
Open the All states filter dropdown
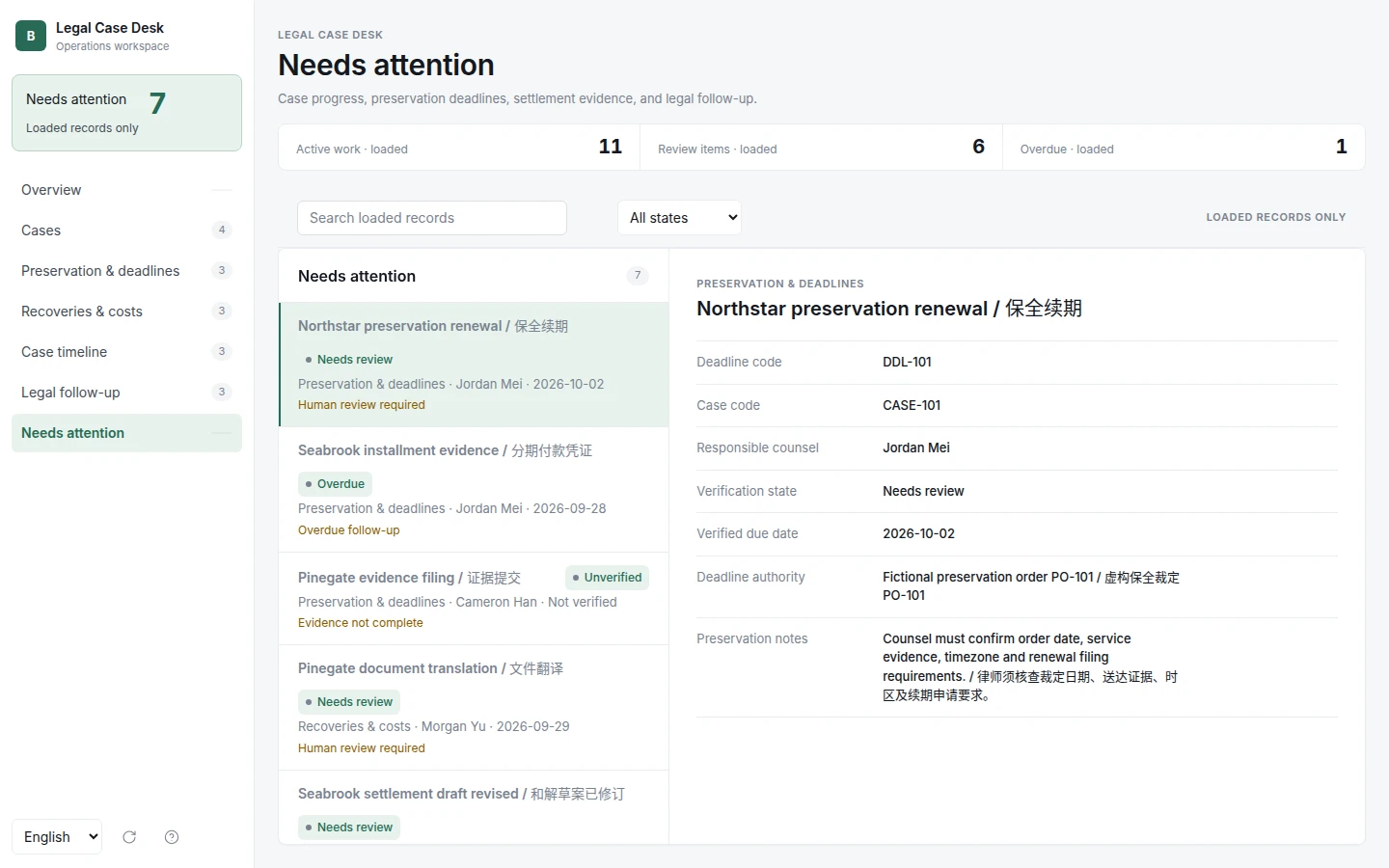click(679, 218)
